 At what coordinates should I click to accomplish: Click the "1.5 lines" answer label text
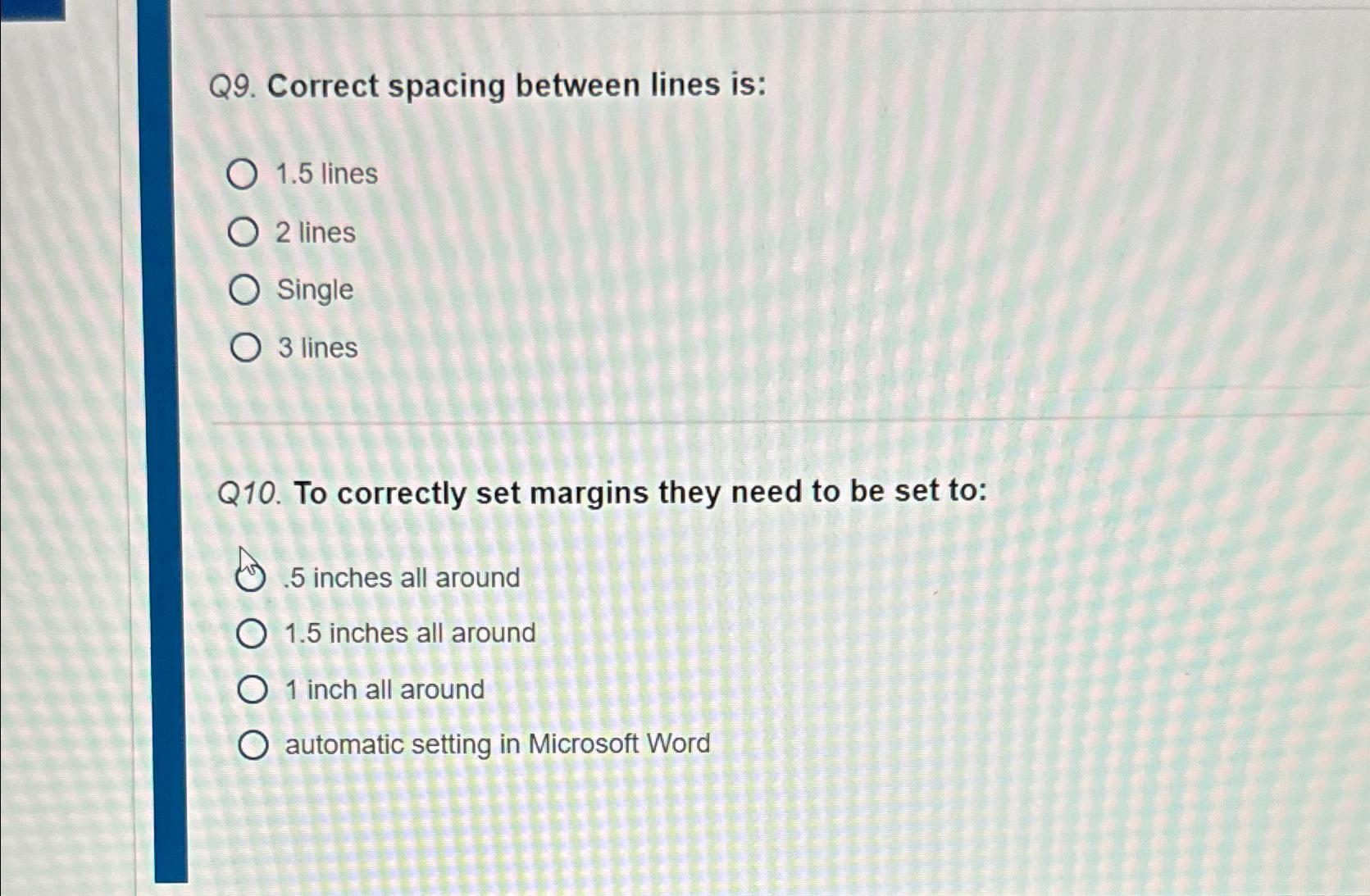(326, 174)
